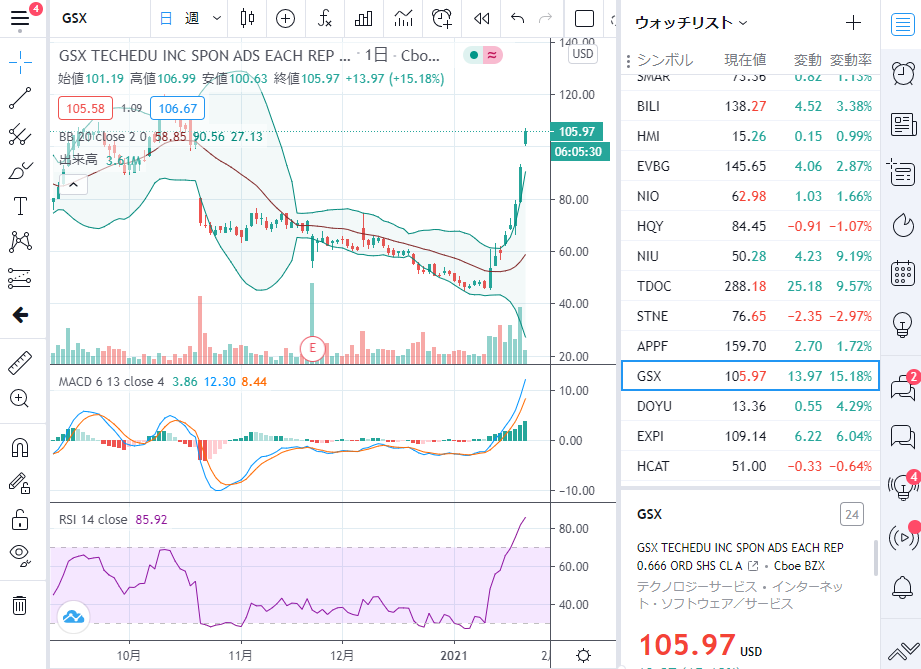Sort by シンボル column header
This screenshot has height=669, width=921.
(665, 60)
